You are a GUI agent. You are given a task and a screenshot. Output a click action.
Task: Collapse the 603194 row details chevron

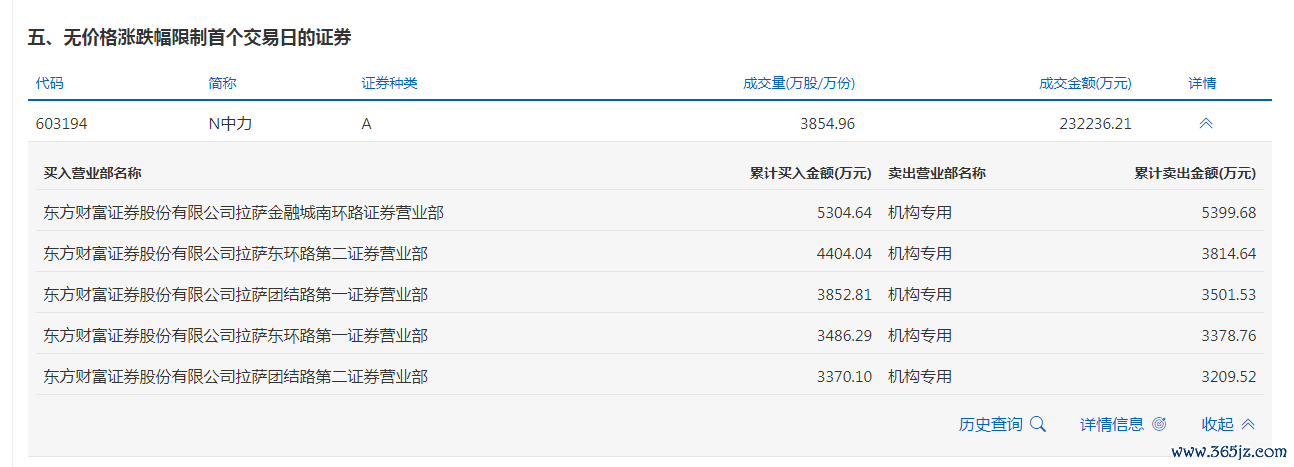coord(1205,124)
